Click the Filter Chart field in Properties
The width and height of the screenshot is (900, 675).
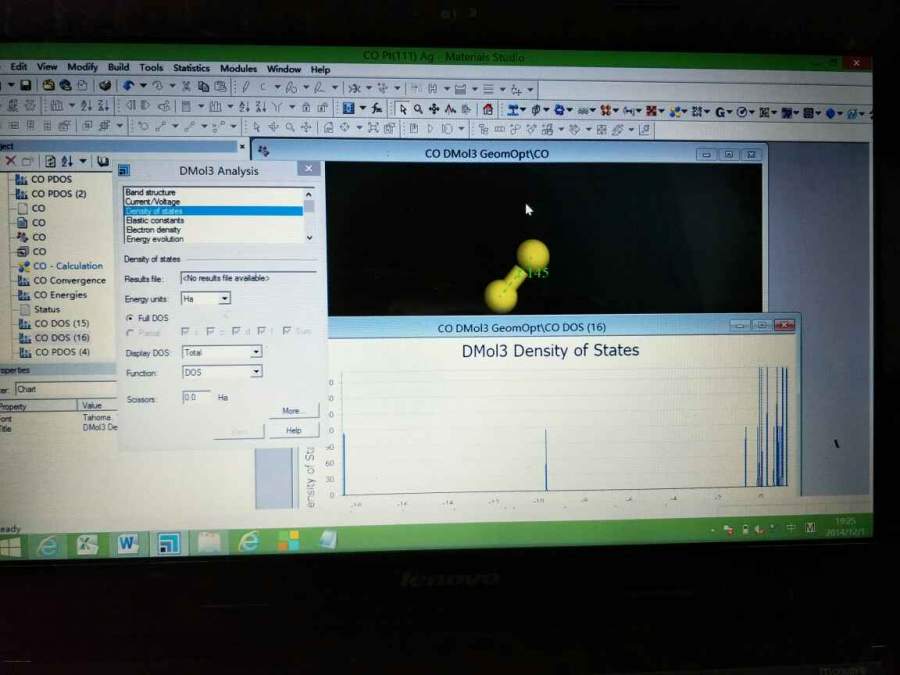65,389
